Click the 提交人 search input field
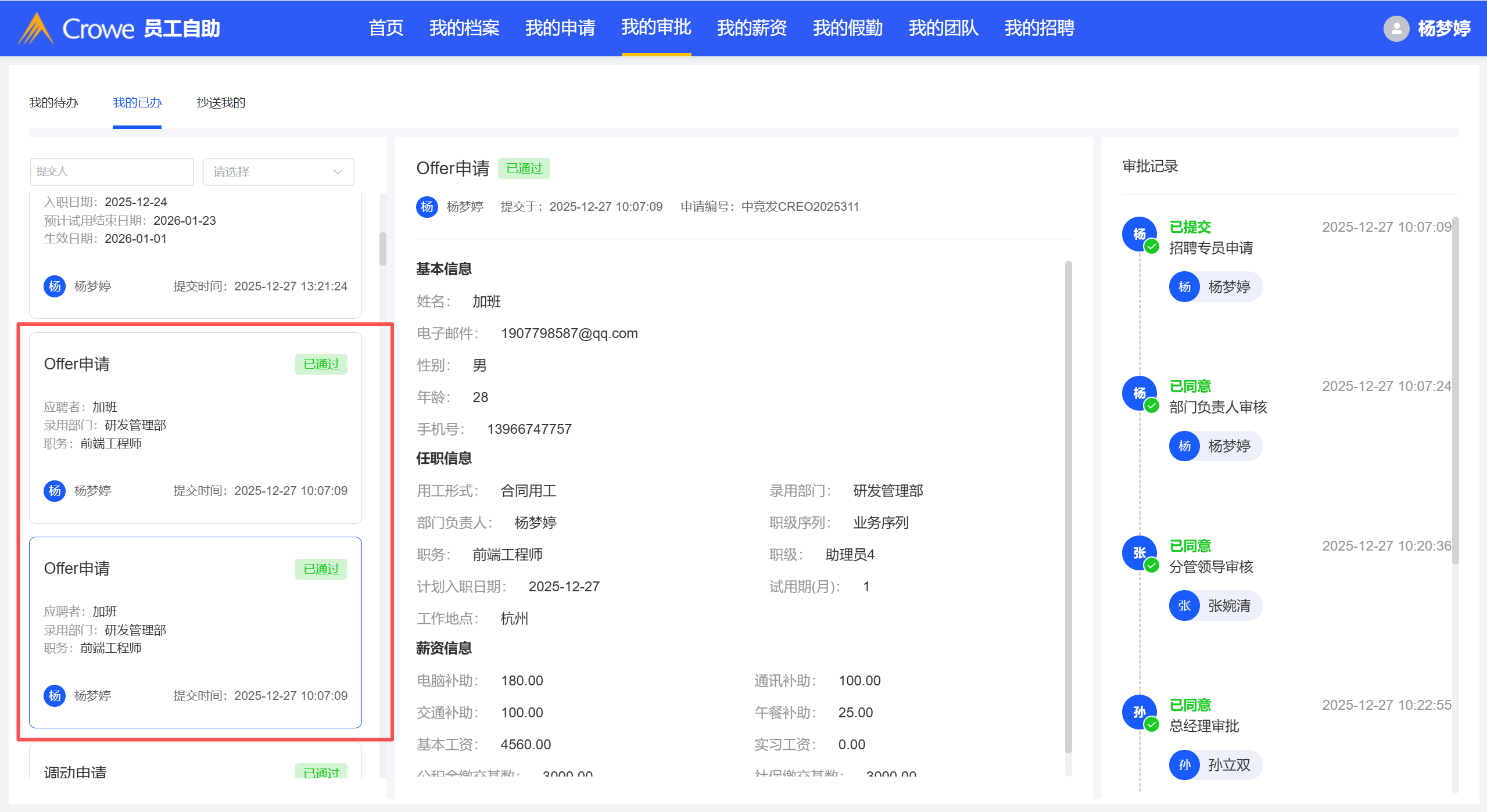This screenshot has width=1487, height=812. tap(112, 172)
